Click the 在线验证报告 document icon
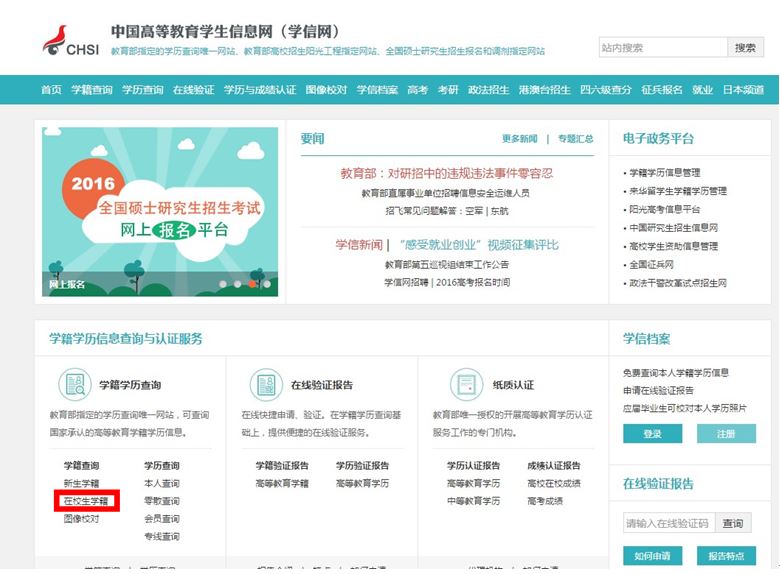Image resolution: width=780 pixels, height=574 pixels. click(265, 384)
